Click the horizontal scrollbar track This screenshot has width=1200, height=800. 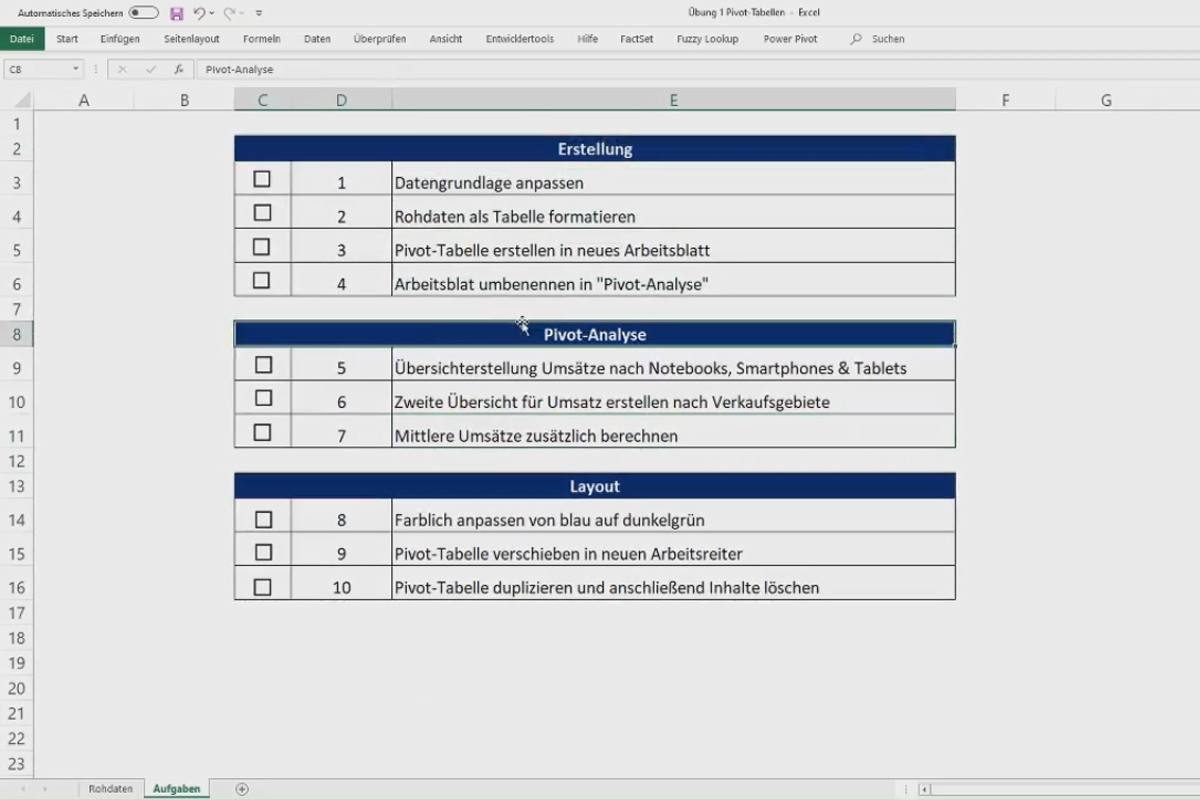pyautogui.click(x=1065, y=789)
